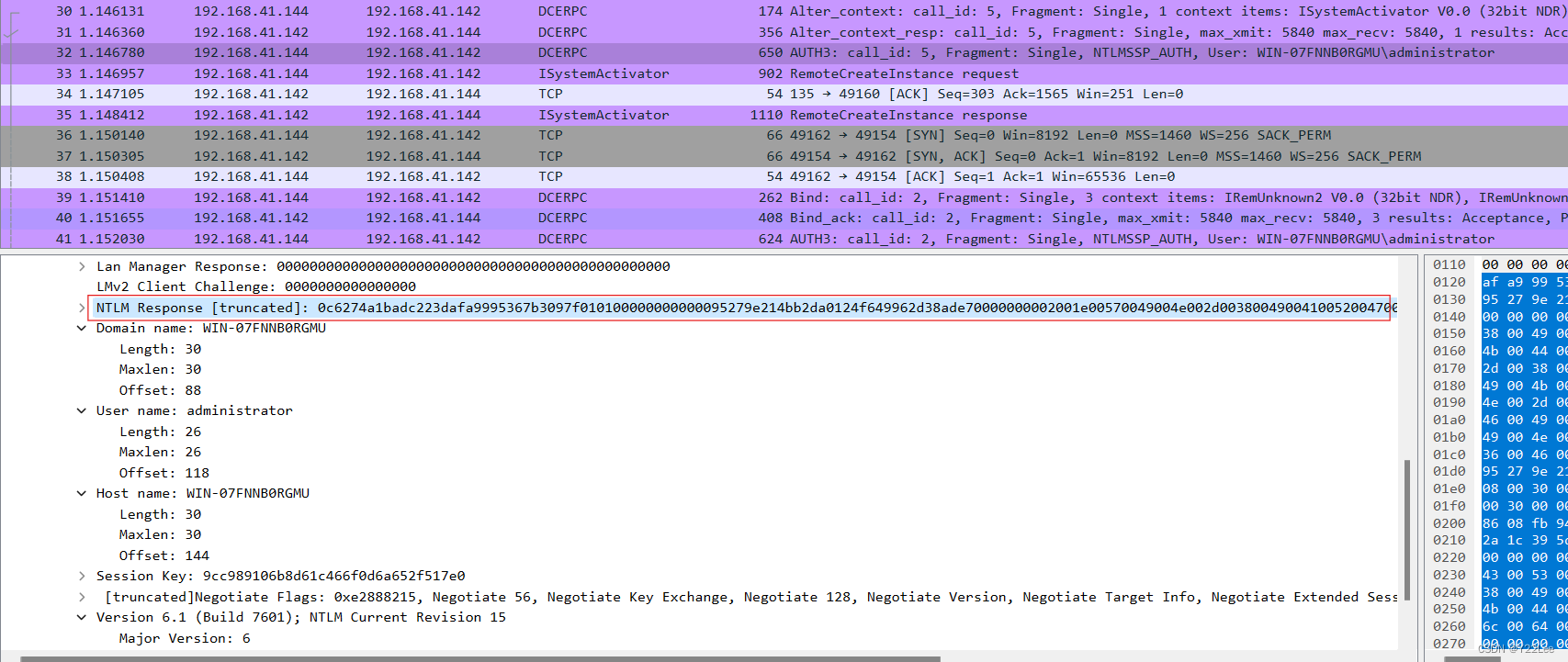
Task: Select packet 41 AUTH3 call_id 2 row
Action: (784, 239)
